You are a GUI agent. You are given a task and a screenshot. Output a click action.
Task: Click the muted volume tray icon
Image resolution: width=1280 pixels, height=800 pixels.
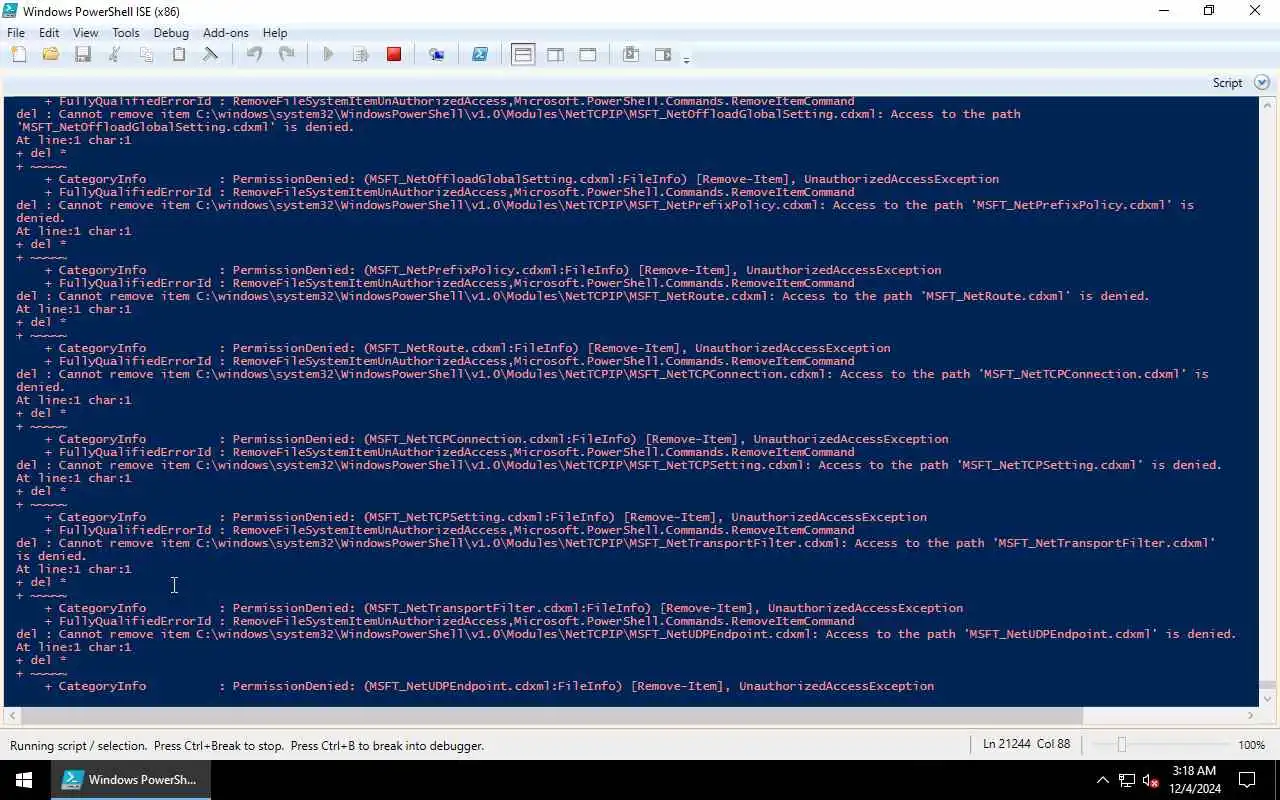[x=1151, y=780]
